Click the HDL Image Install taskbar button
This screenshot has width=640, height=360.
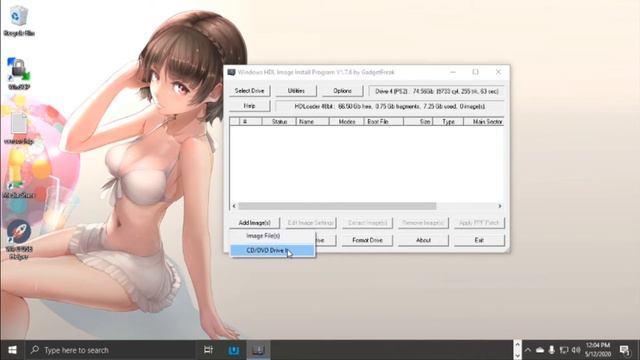point(258,350)
